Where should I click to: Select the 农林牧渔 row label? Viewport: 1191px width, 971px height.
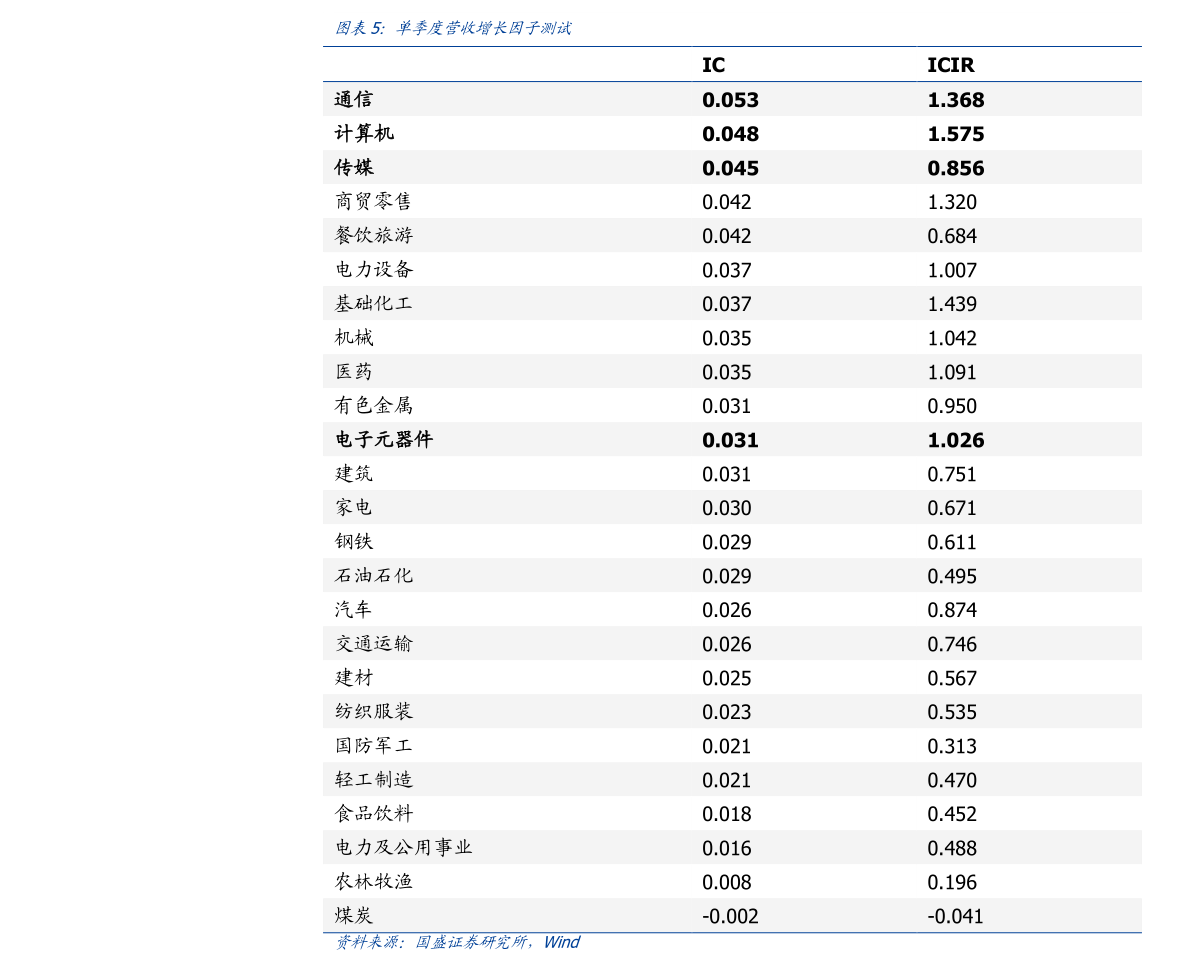tap(374, 881)
